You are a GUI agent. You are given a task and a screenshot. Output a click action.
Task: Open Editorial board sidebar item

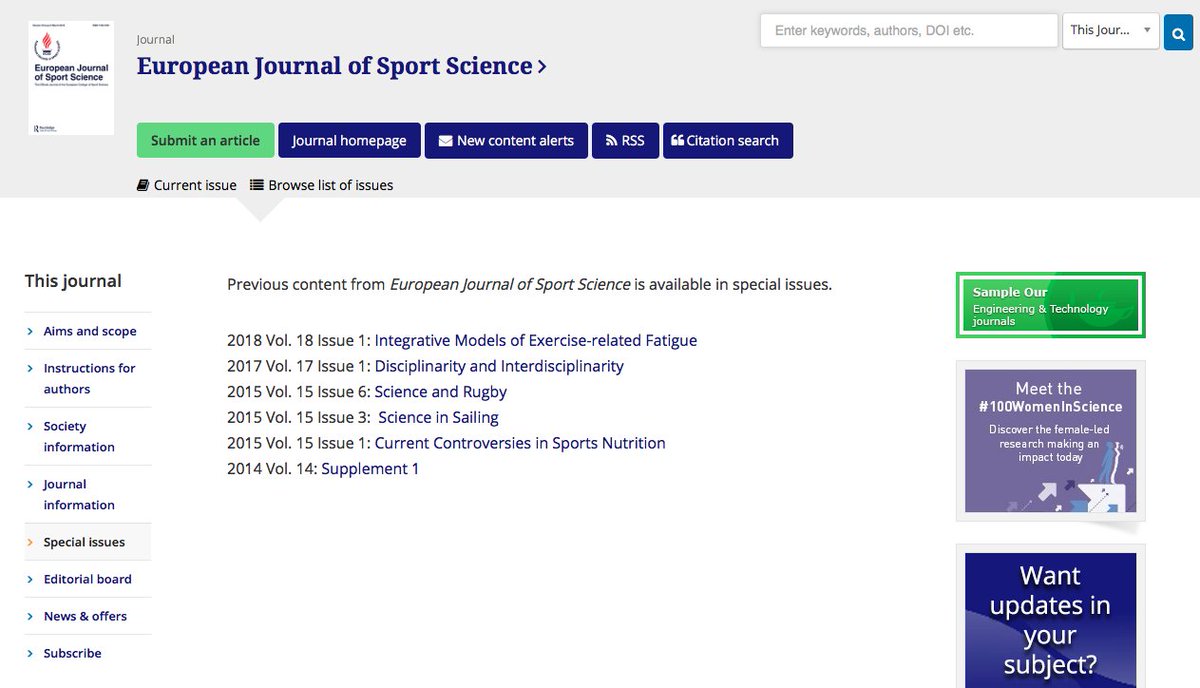tap(87, 579)
